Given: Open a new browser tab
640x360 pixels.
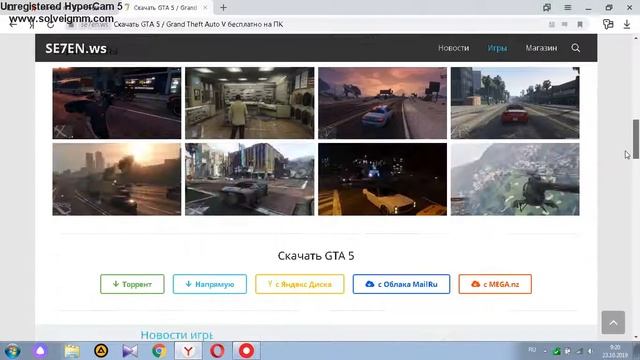Looking at the screenshot, I should 223,7.
